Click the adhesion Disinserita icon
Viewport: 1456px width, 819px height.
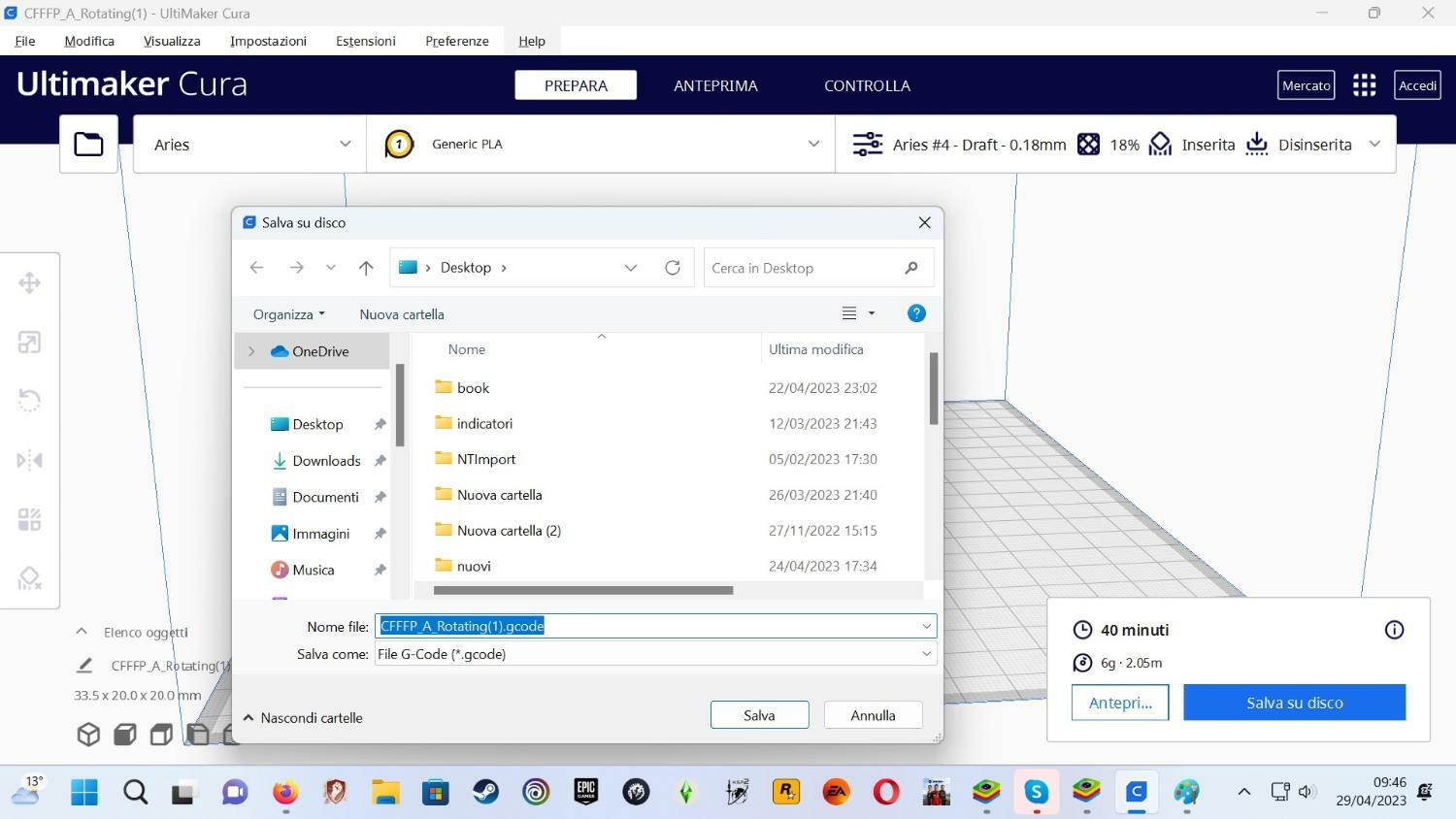(1257, 145)
